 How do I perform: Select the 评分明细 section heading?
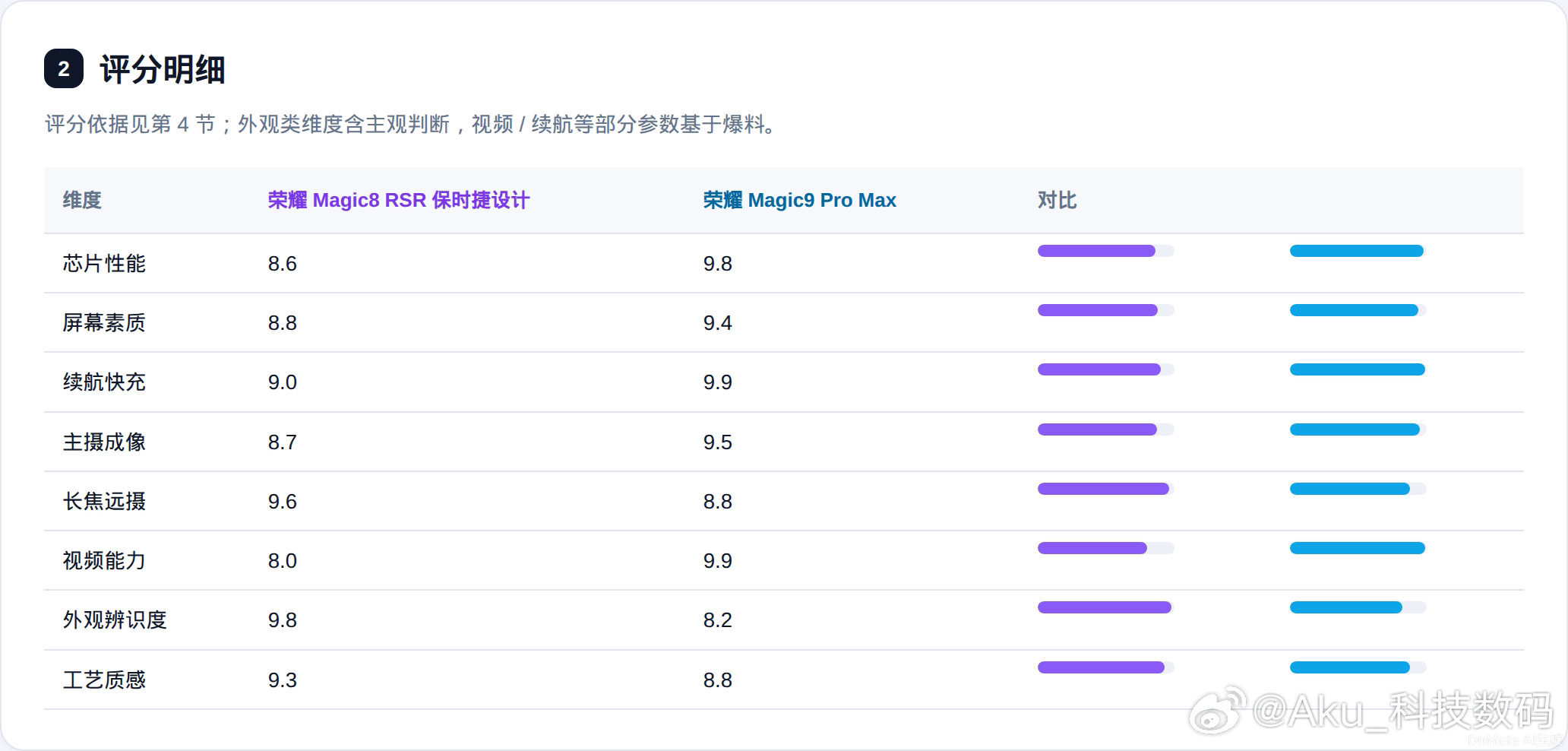[163, 69]
